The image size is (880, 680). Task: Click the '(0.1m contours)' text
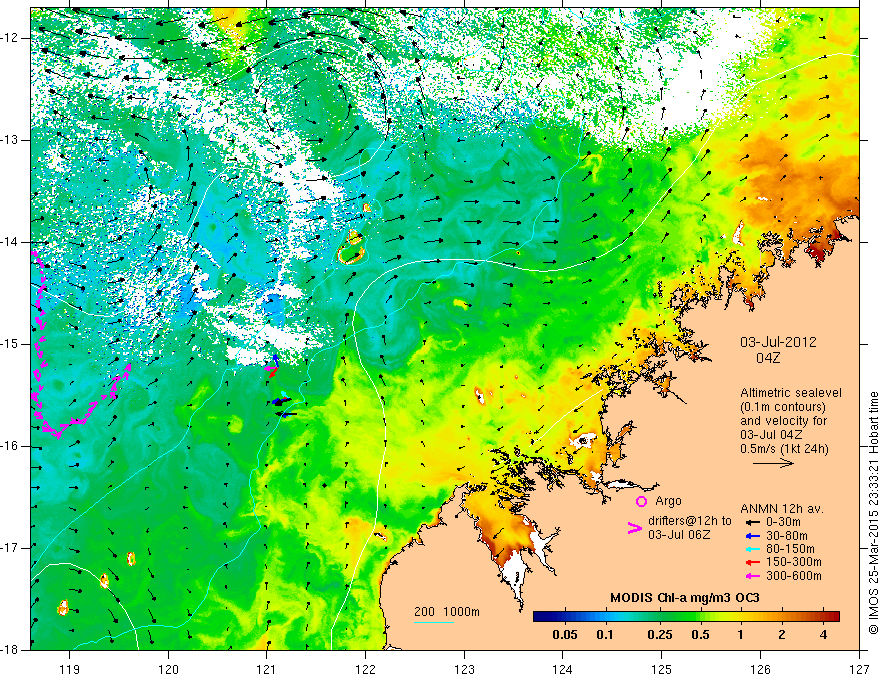[x=785, y=407]
